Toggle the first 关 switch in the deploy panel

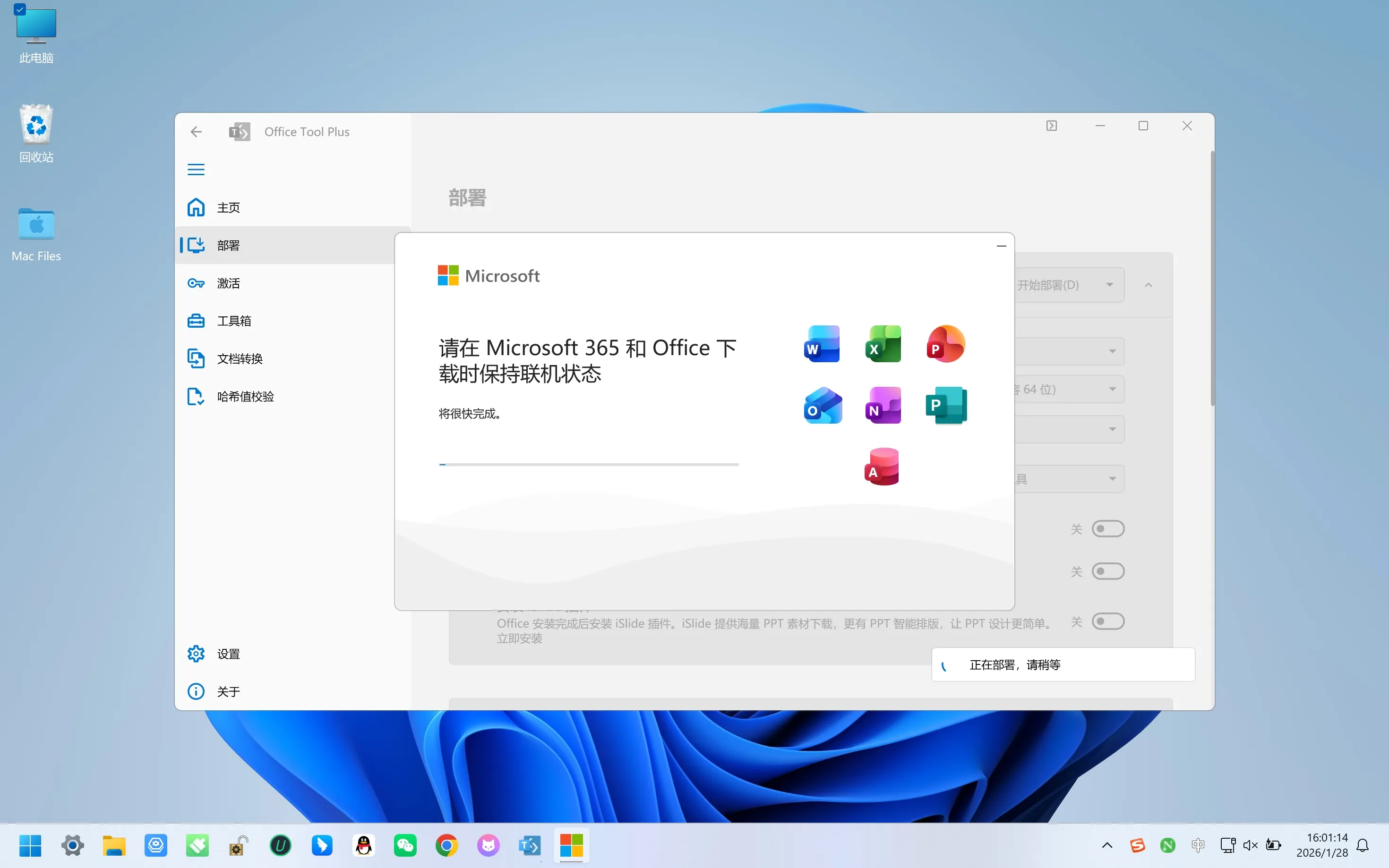(x=1107, y=528)
